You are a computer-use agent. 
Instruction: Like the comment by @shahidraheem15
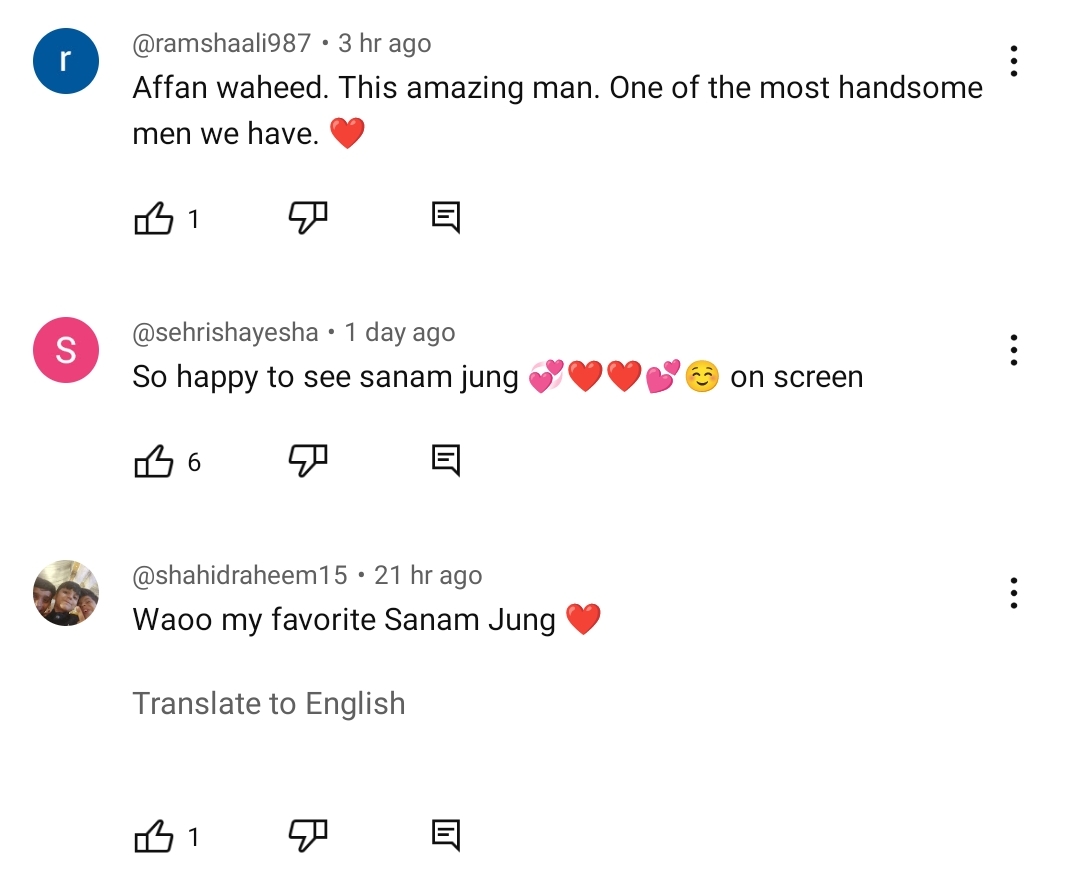pos(154,836)
